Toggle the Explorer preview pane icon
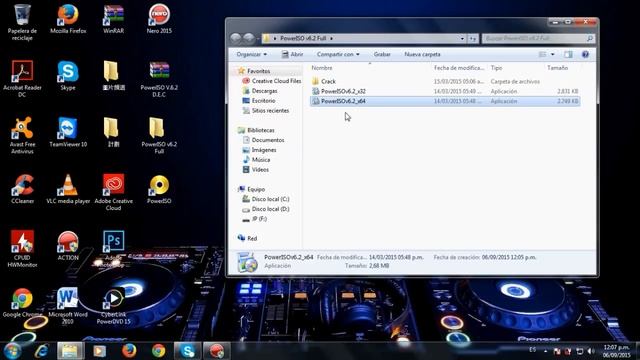640x360 pixels. click(x=568, y=54)
